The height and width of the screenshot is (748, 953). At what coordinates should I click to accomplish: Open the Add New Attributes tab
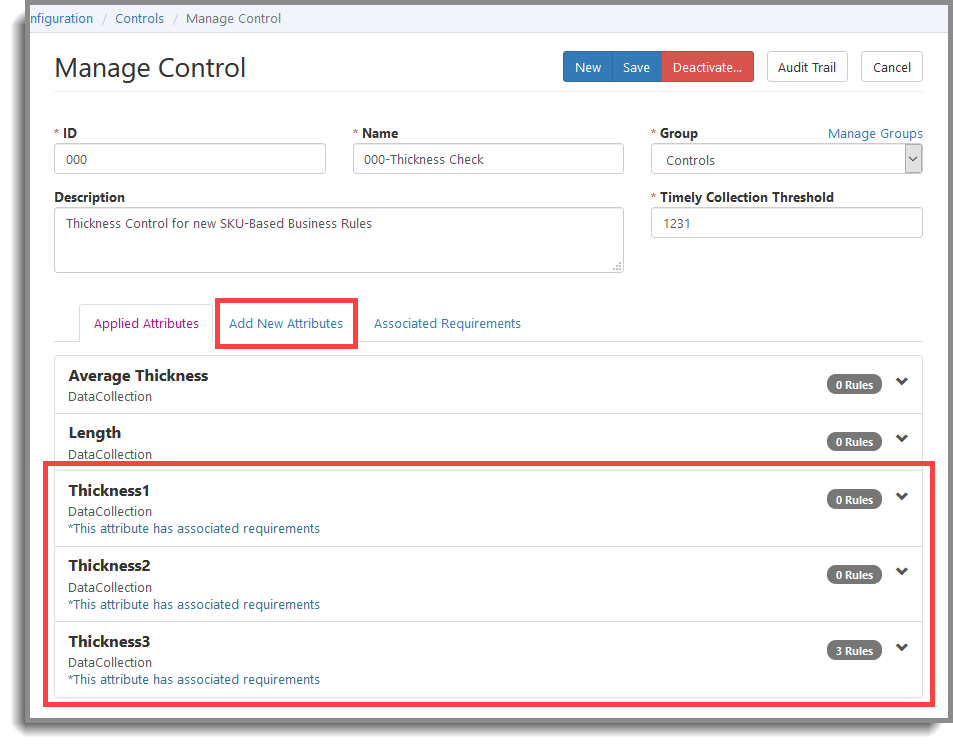pyautogui.click(x=286, y=323)
